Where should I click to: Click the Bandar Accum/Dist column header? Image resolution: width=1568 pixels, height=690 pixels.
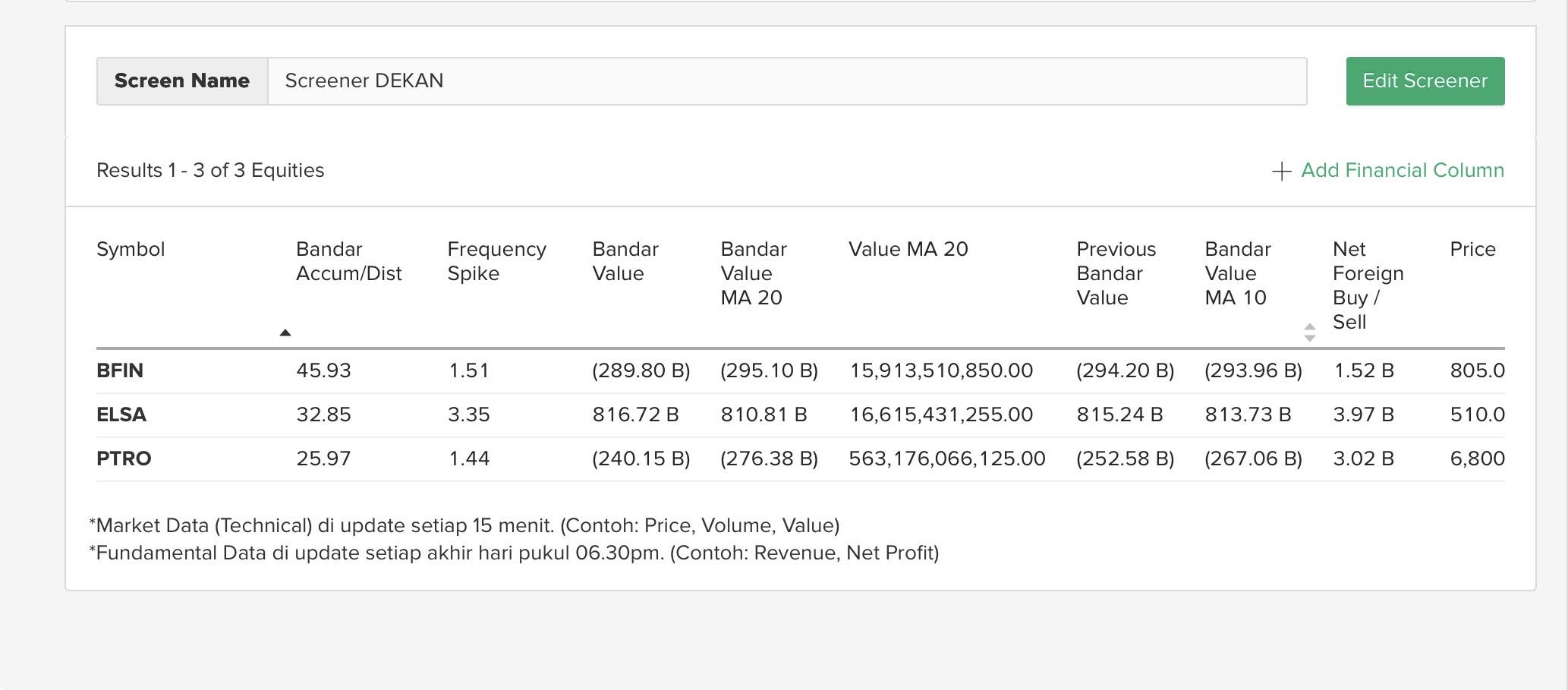(x=348, y=261)
